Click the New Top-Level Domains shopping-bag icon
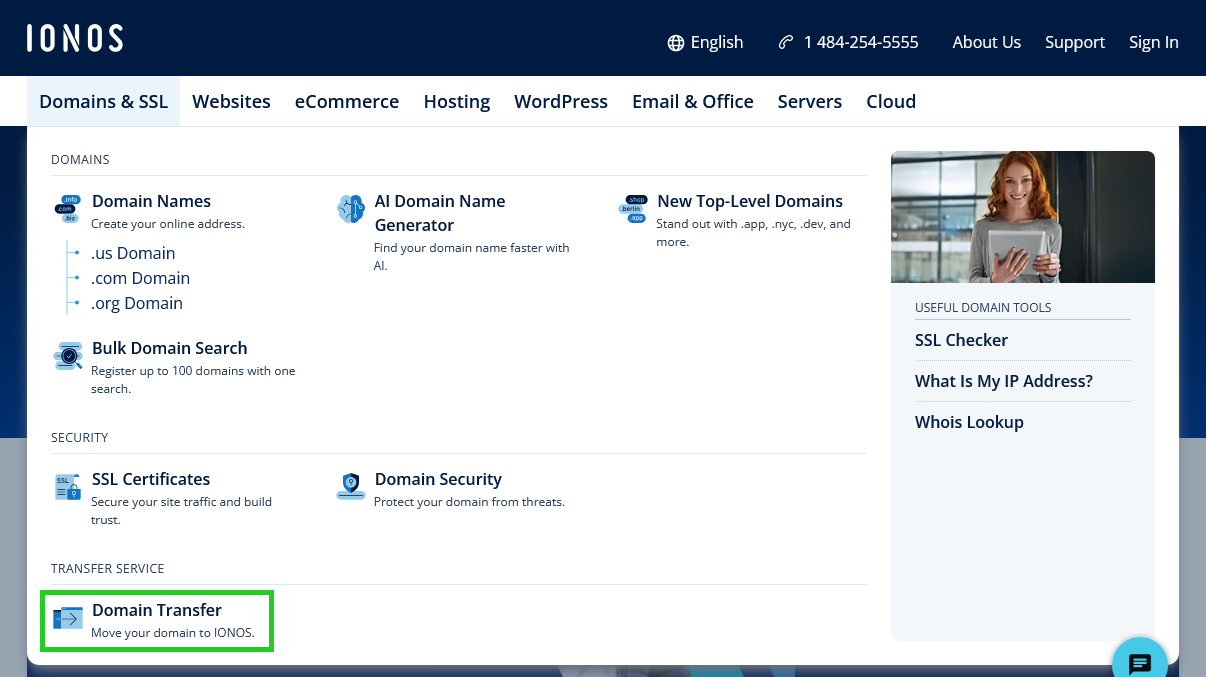The image size is (1206, 677). click(x=635, y=208)
